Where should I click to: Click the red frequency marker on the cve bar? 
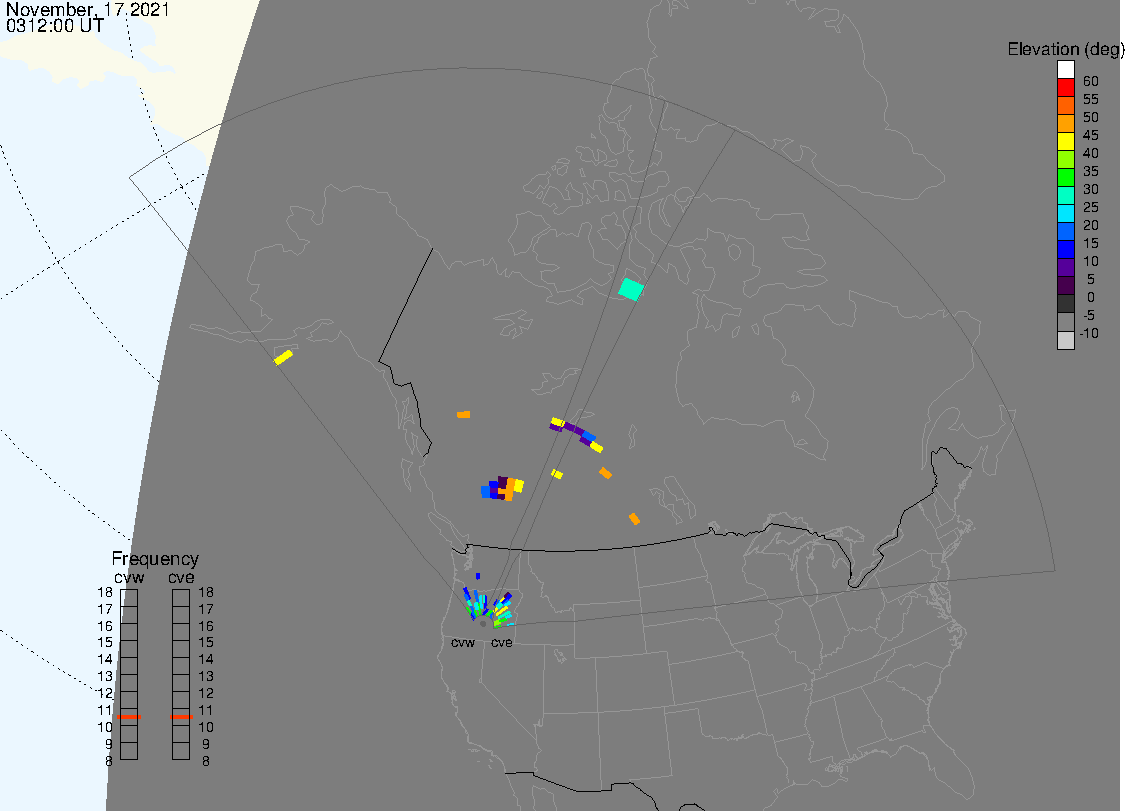click(181, 716)
